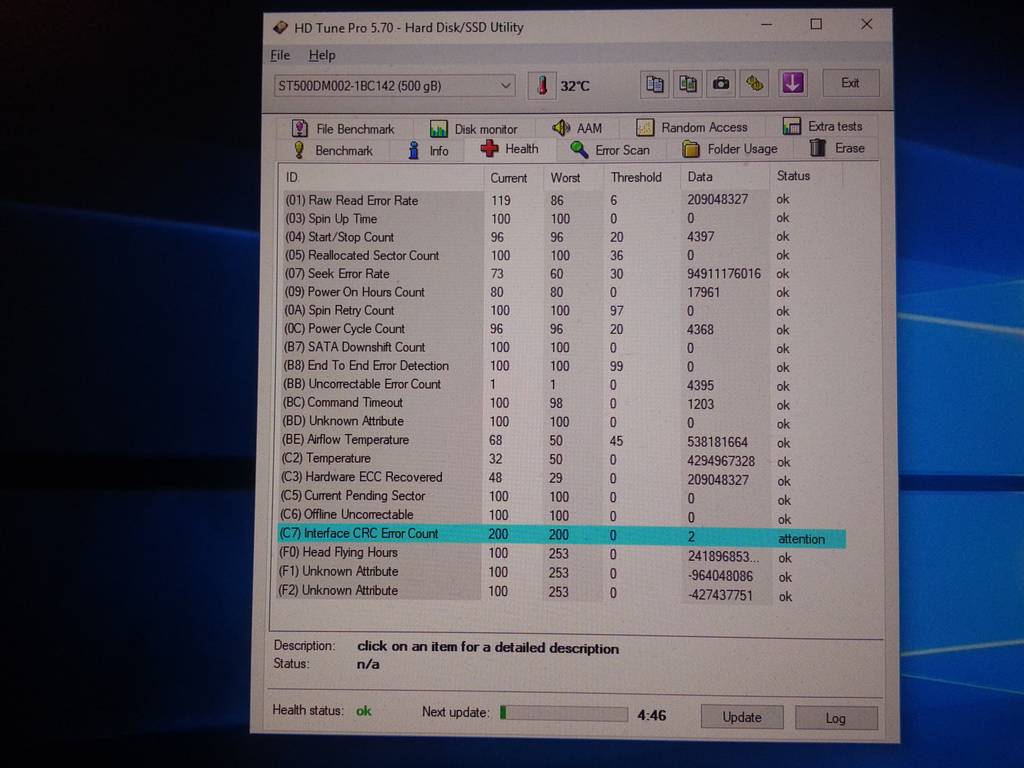Click the attention status cell

[x=801, y=539]
